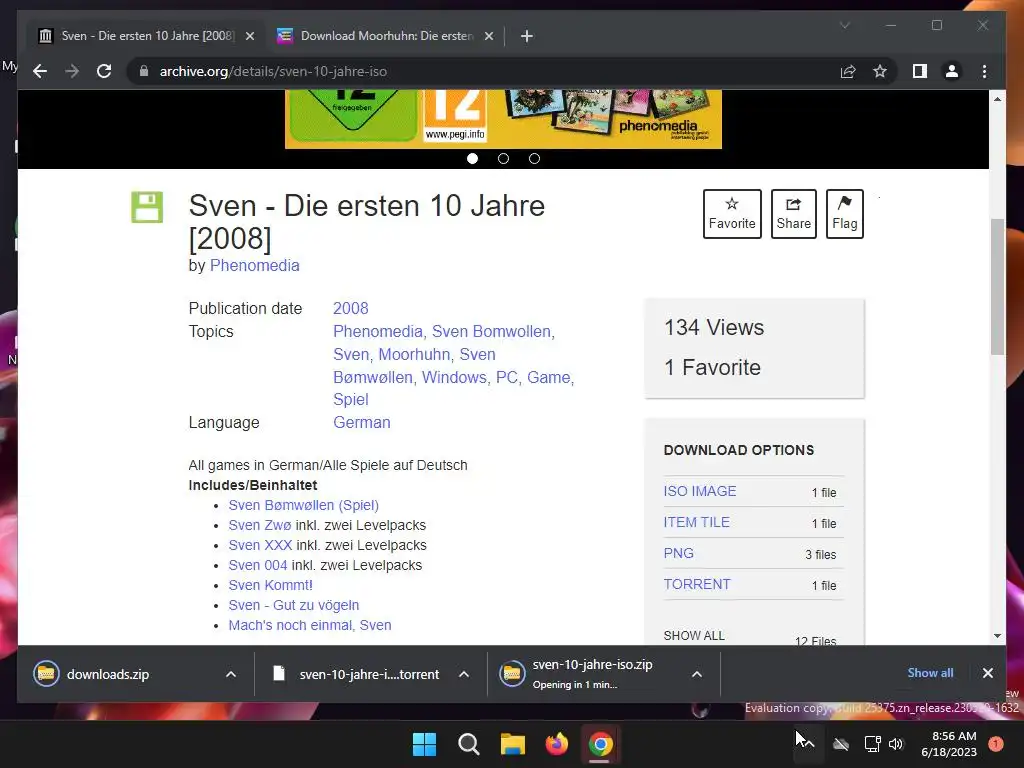Open the volume icon in system tray
Viewport: 1024px width, 768px height.
[896, 744]
